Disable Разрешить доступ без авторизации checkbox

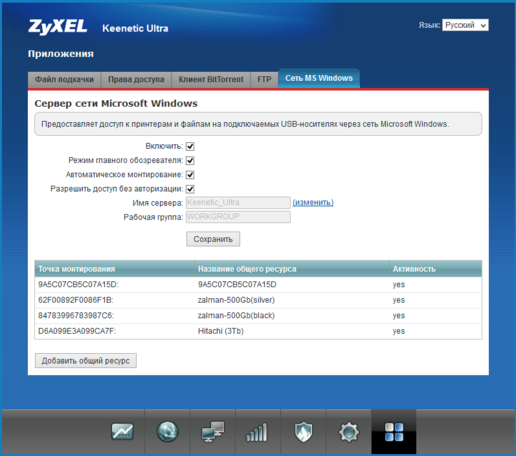(190, 189)
